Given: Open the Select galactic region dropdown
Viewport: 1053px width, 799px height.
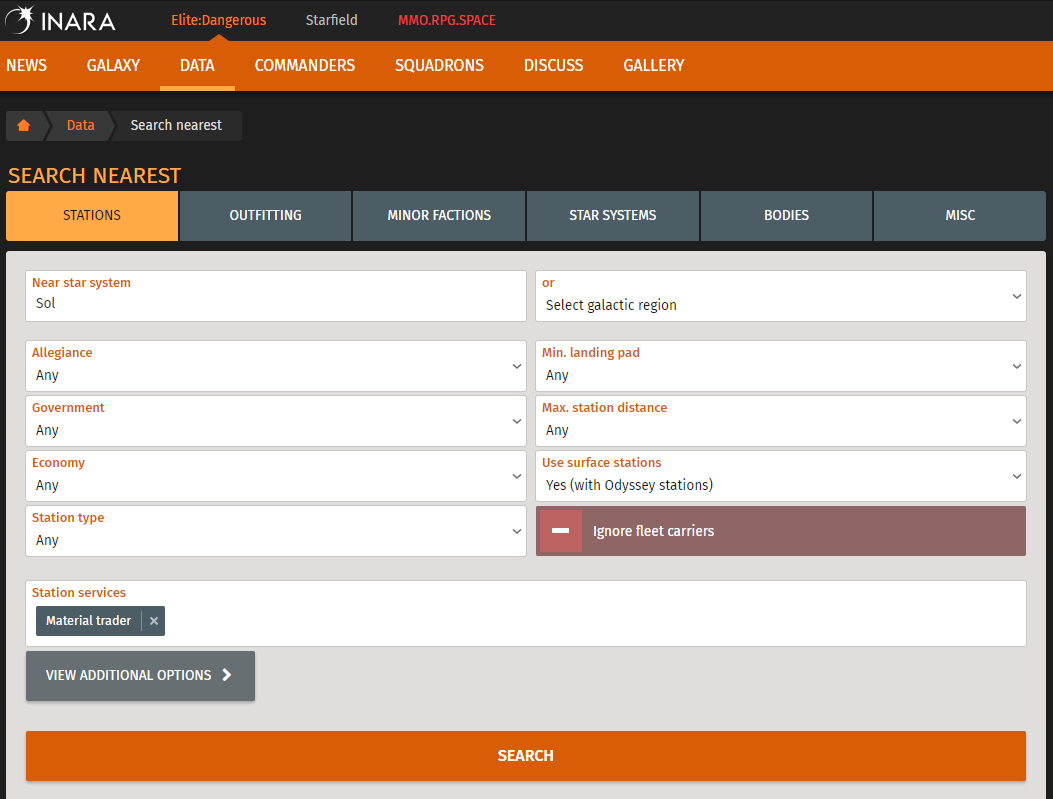Looking at the screenshot, I should pyautogui.click(x=780, y=296).
